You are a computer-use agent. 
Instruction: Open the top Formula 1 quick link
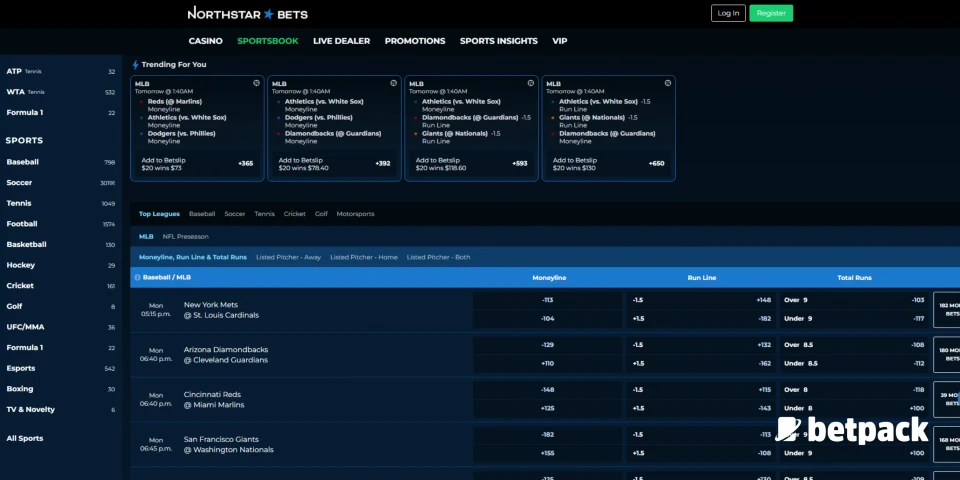[61, 113]
